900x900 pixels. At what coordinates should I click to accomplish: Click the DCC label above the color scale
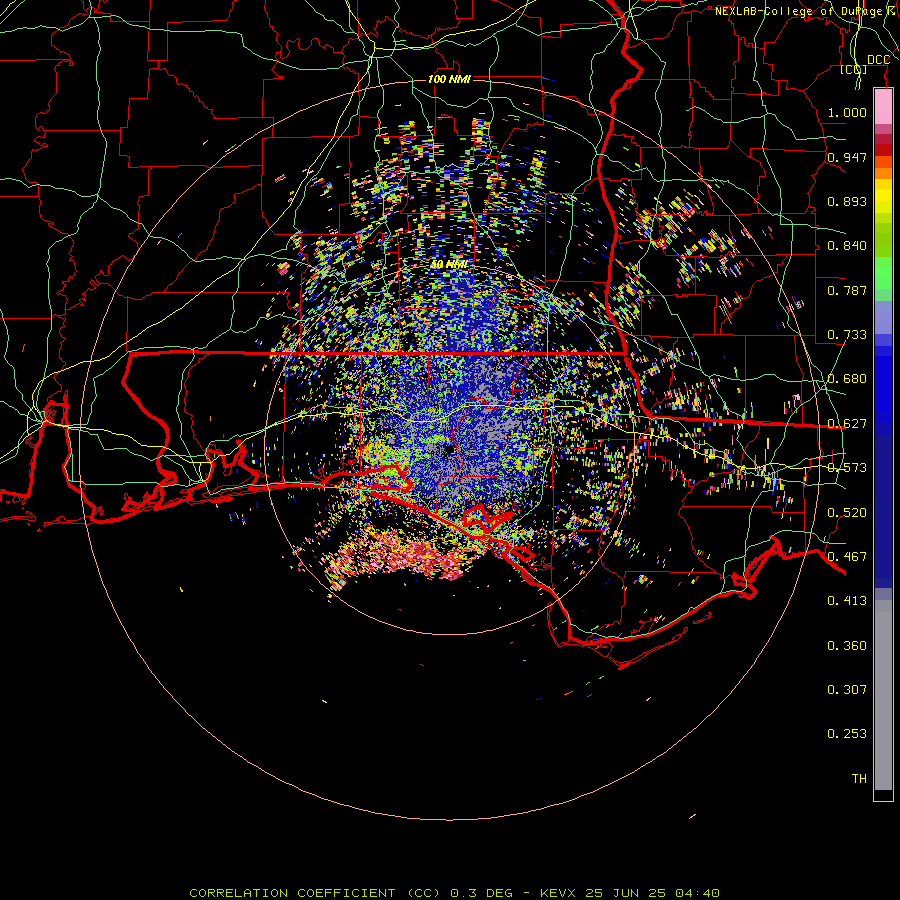tap(878, 60)
